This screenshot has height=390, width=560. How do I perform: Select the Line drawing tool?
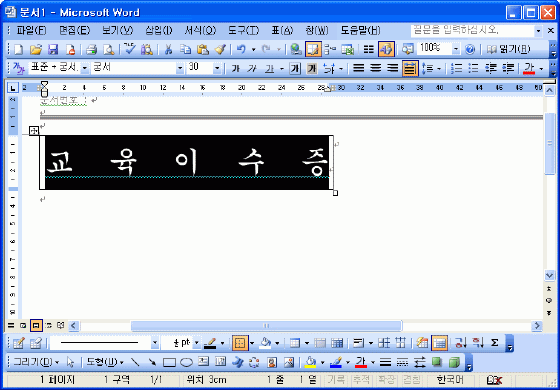[x=135, y=363]
